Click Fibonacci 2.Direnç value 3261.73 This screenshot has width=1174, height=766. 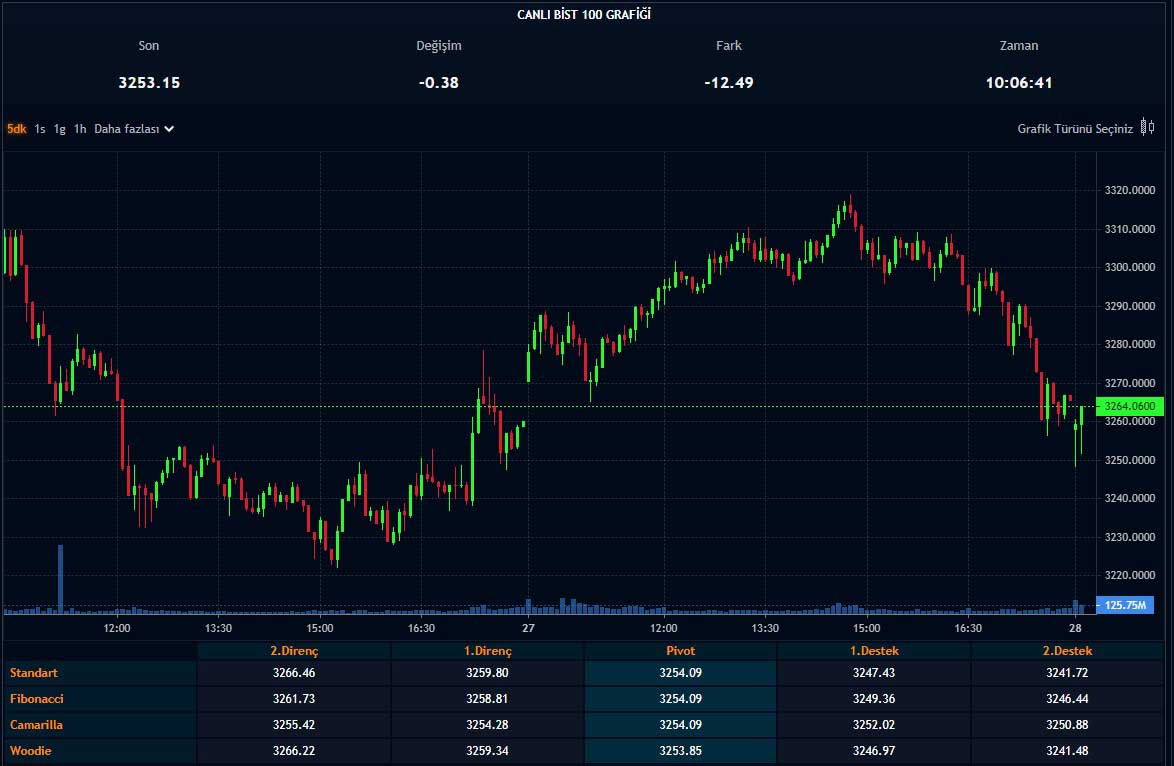(294, 699)
